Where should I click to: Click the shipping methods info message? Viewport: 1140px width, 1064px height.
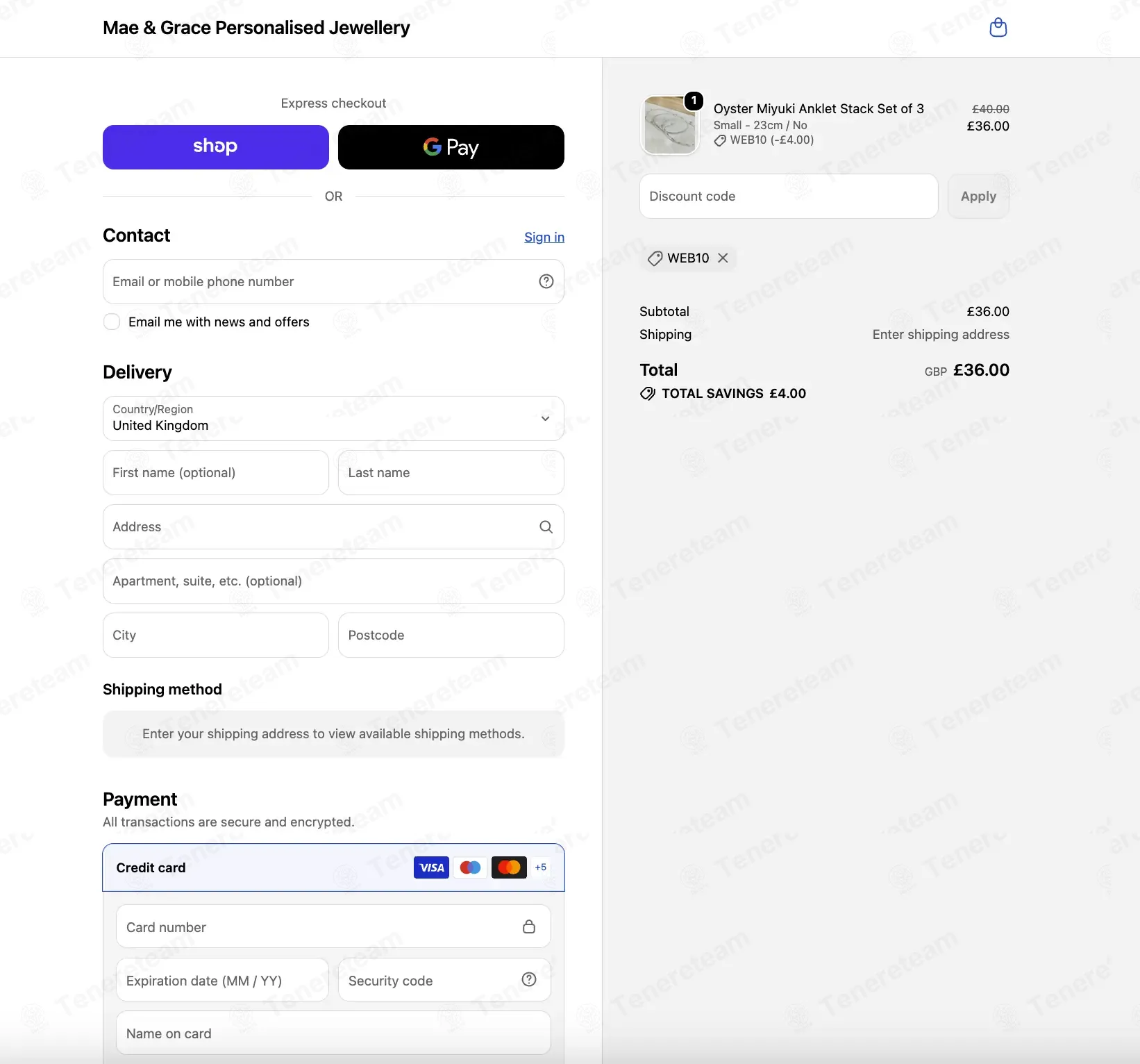click(333, 734)
